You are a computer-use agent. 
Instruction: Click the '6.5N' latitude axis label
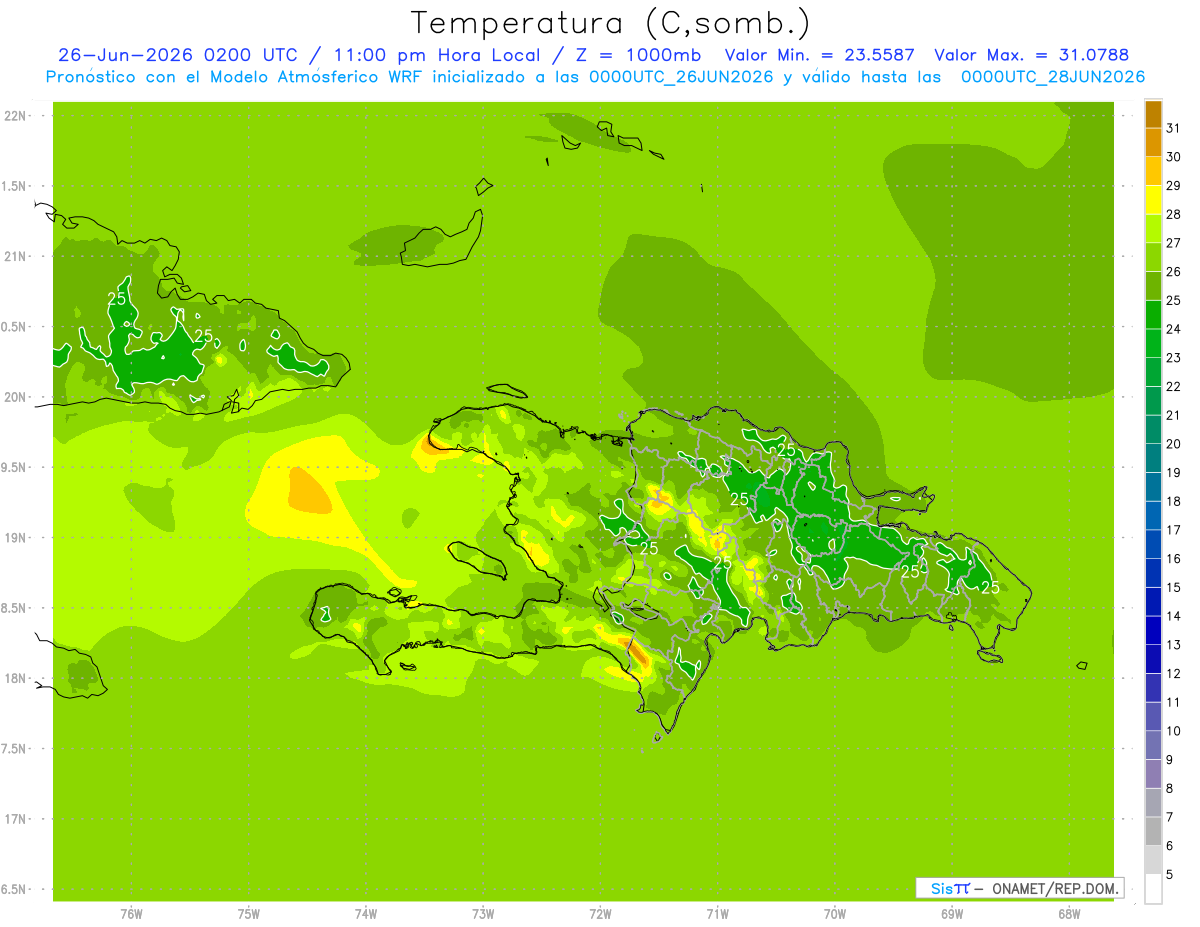(15, 890)
